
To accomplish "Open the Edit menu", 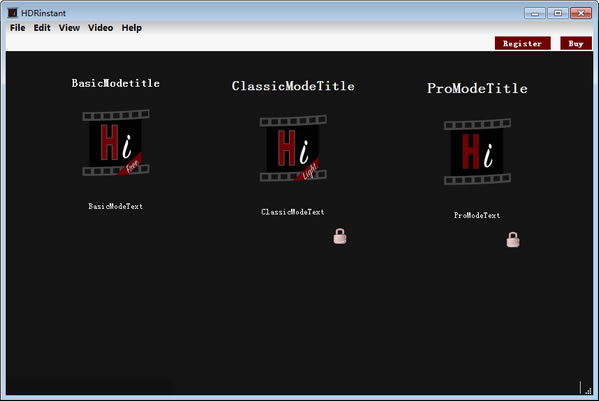I will 42,28.
